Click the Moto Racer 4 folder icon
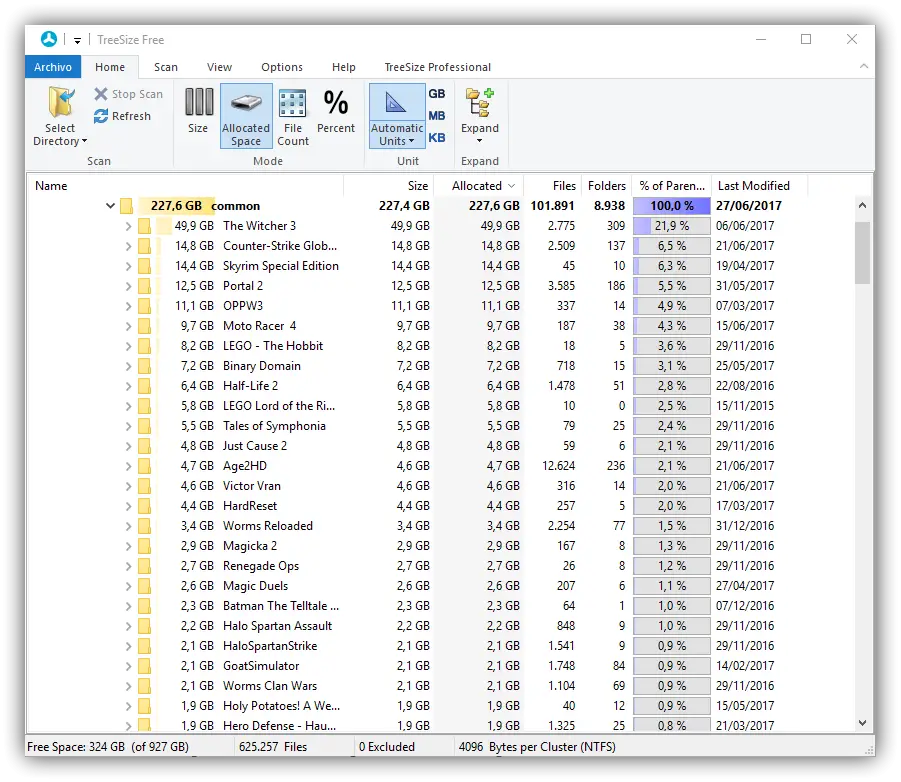 tap(145, 326)
